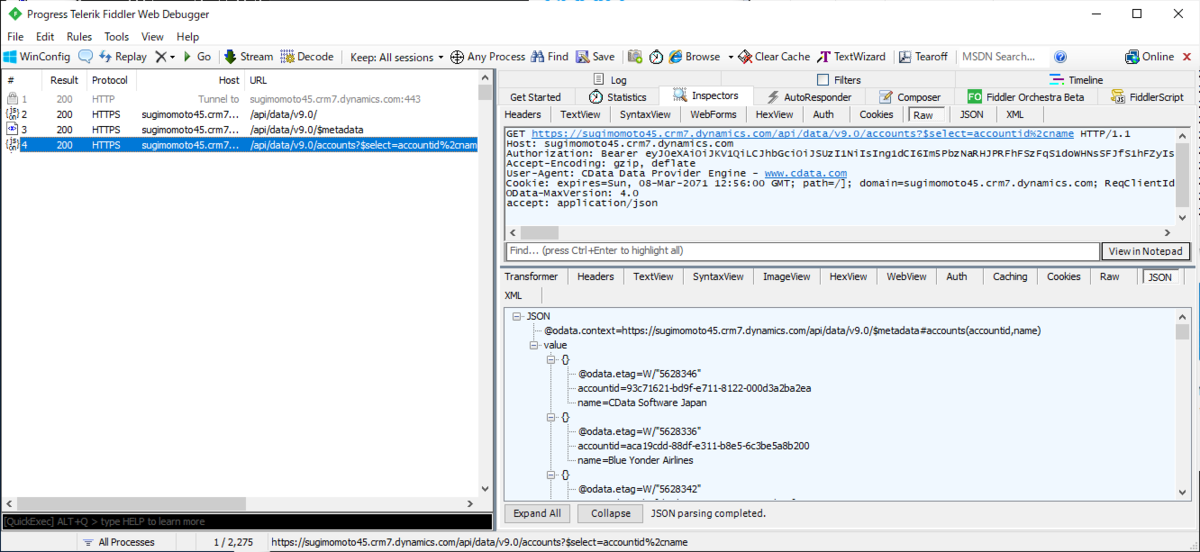The height and width of the screenshot is (552, 1200).
Task: Click the Any Process target picker
Action: click(488, 57)
